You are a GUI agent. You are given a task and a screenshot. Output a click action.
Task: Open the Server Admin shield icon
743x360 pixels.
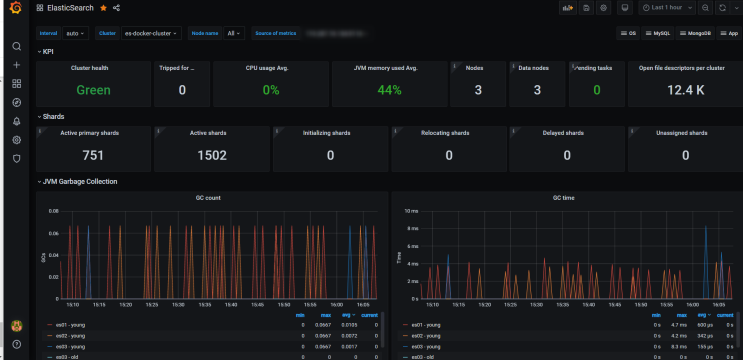[x=17, y=159]
